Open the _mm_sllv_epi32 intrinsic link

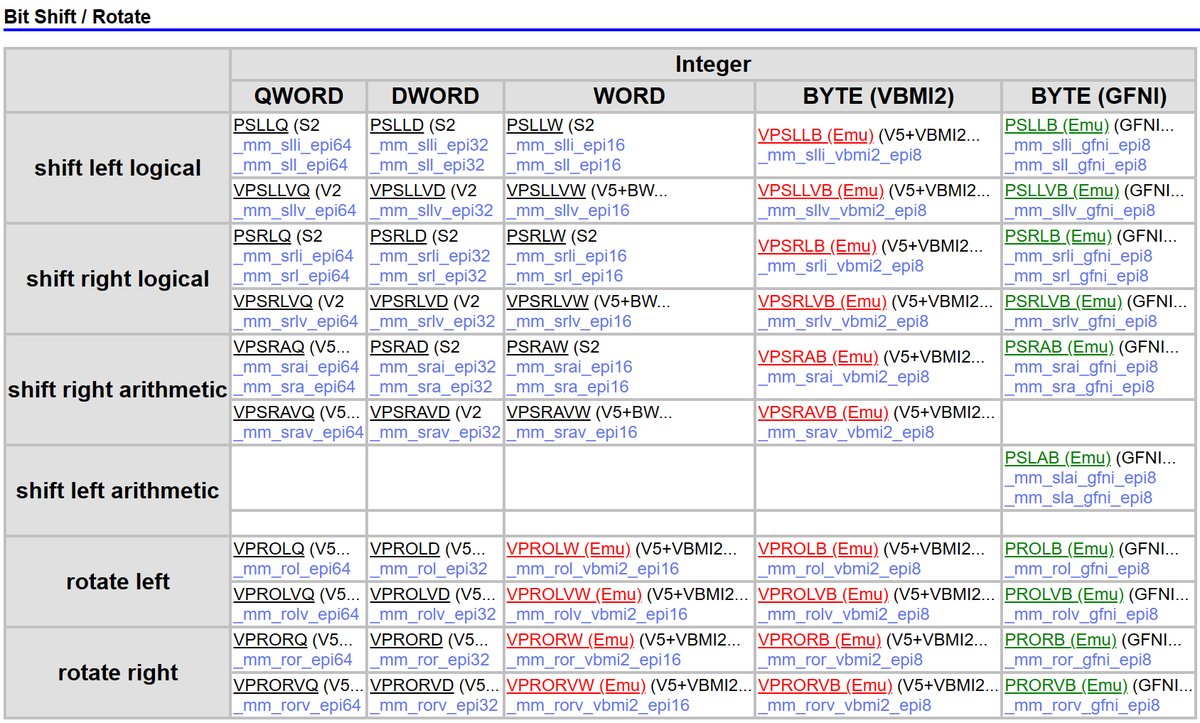pos(431,211)
